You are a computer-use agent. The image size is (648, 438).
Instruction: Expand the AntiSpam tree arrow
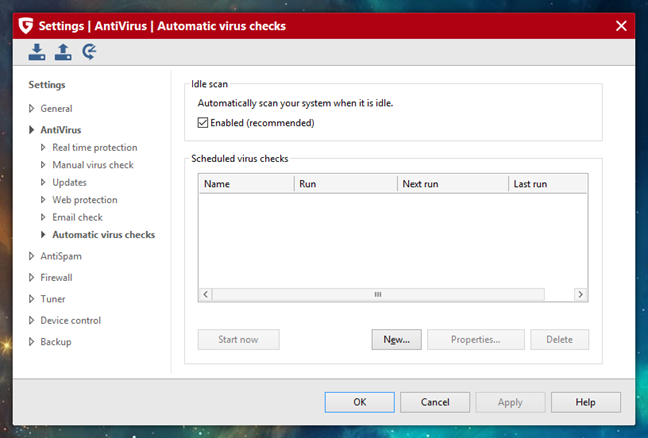pyautogui.click(x=31, y=256)
